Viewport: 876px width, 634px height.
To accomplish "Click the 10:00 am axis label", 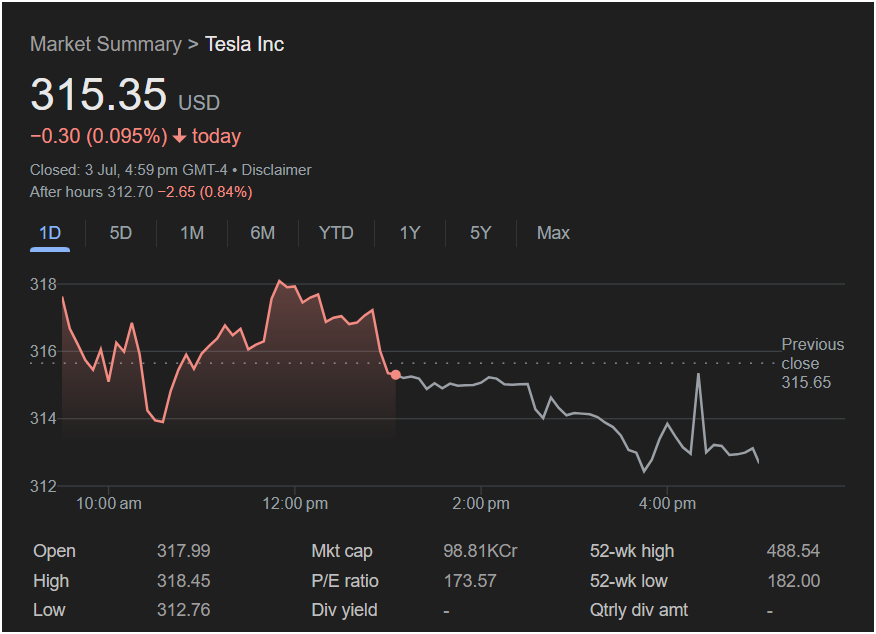I will pyautogui.click(x=108, y=504).
